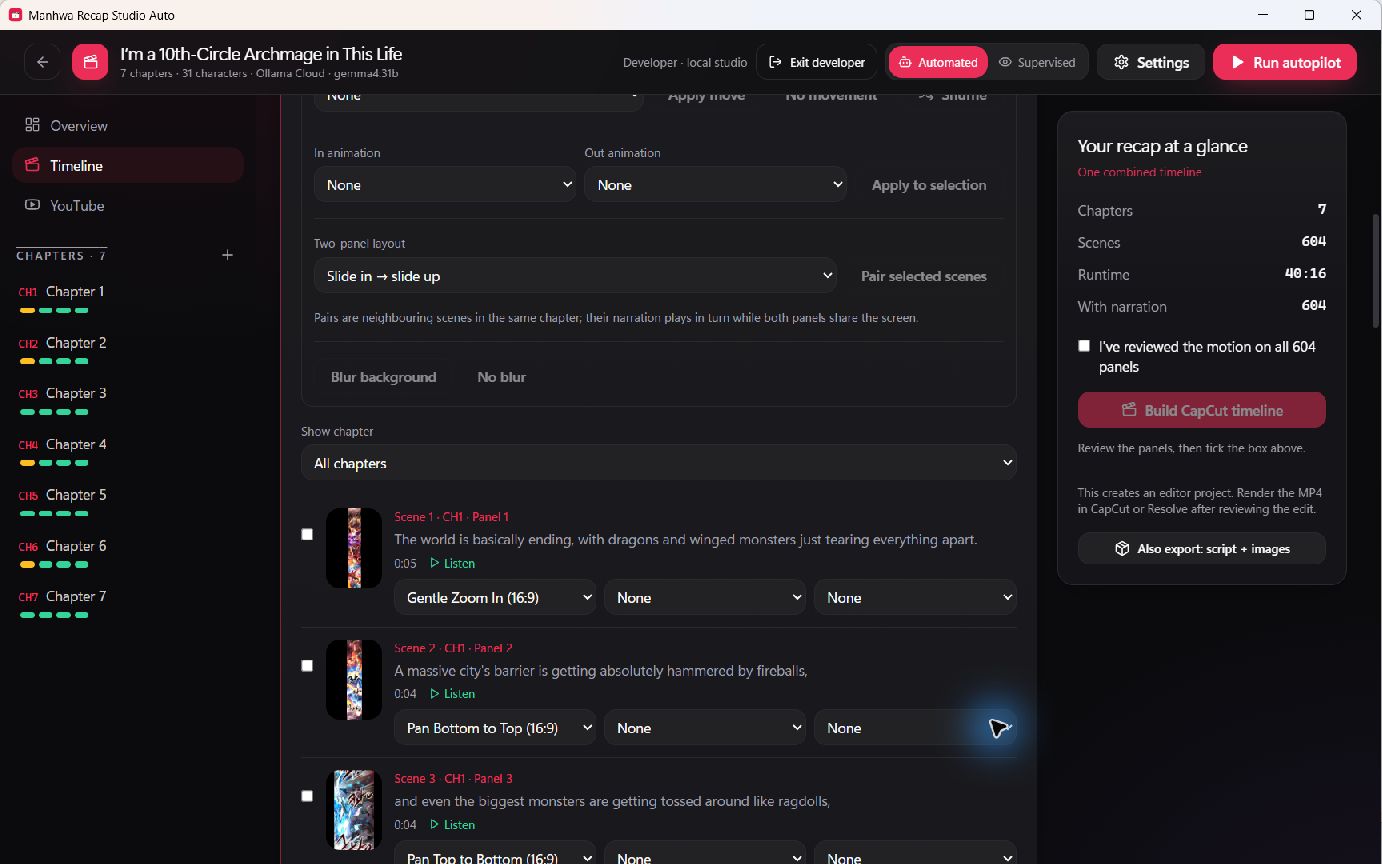Click the Settings gear button
The image size is (1382, 864).
[1151, 62]
